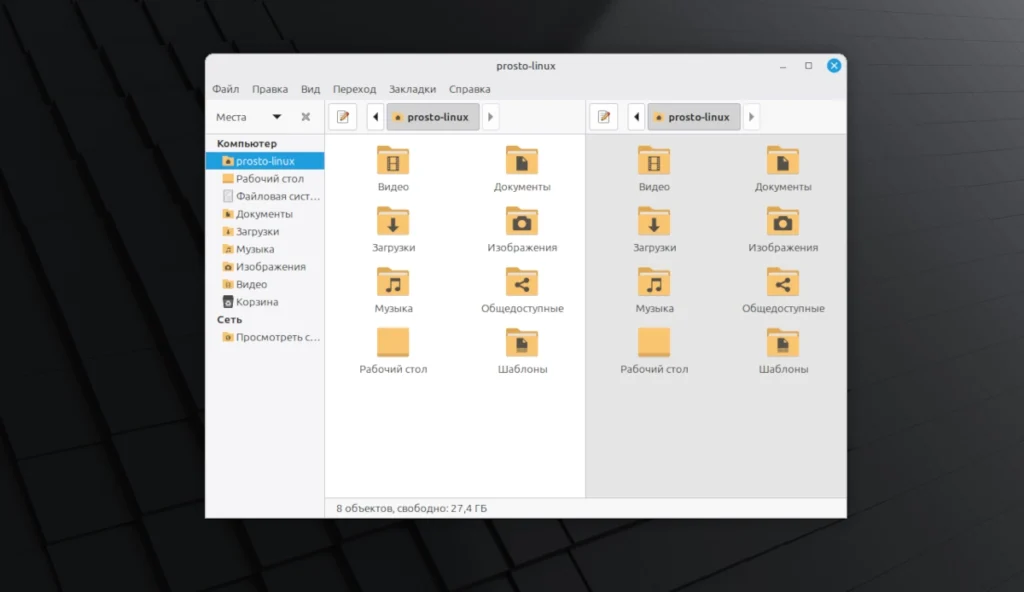Click the right path arrow in the right pane
The image size is (1024, 592).
coord(751,117)
